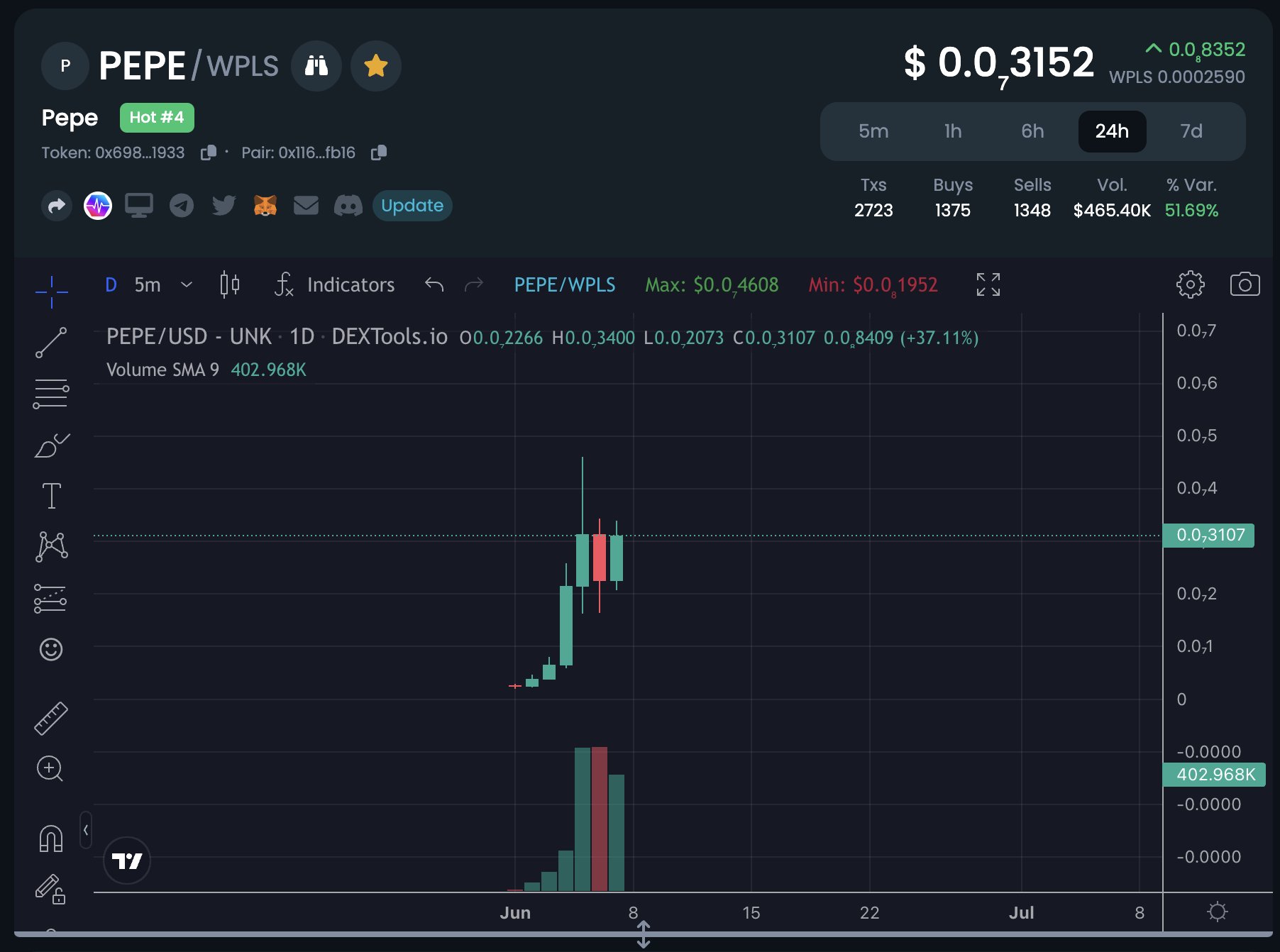The height and width of the screenshot is (952, 1280).
Task: Open the Twitter link
Action: point(224,206)
